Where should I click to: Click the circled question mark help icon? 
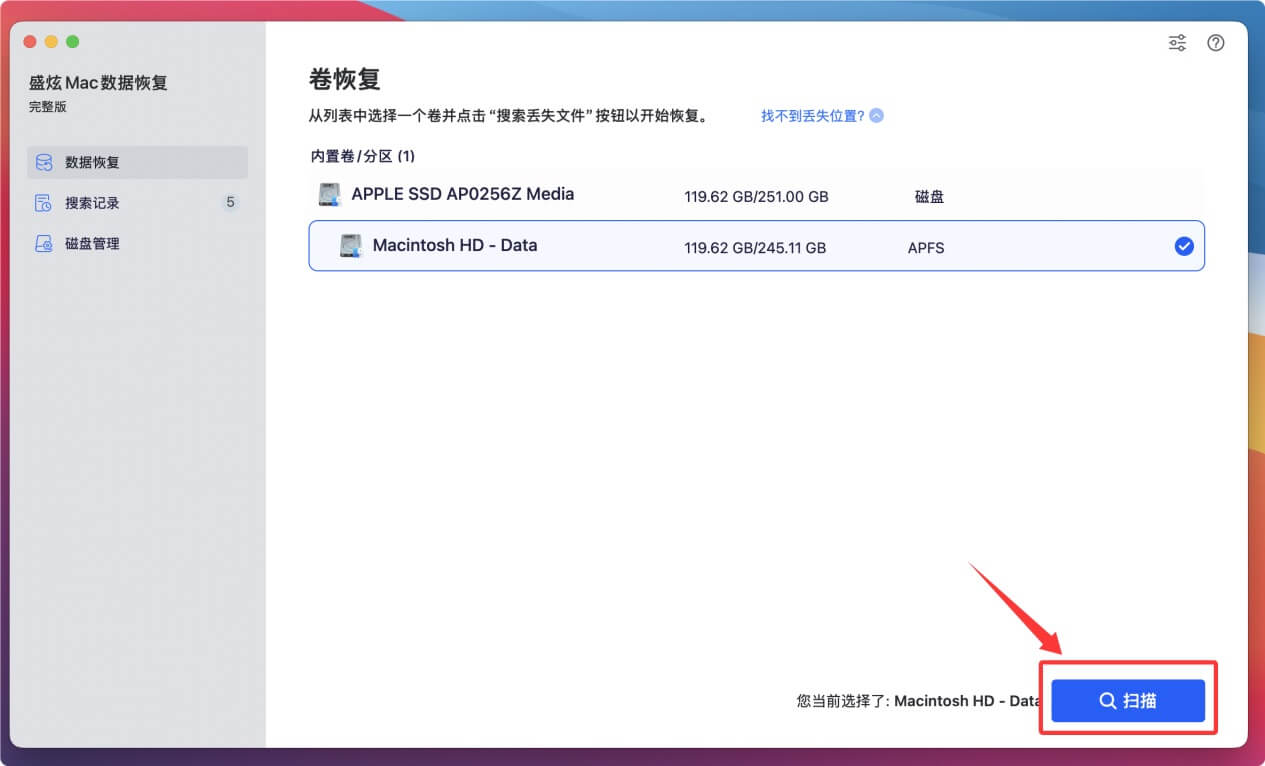[1215, 43]
